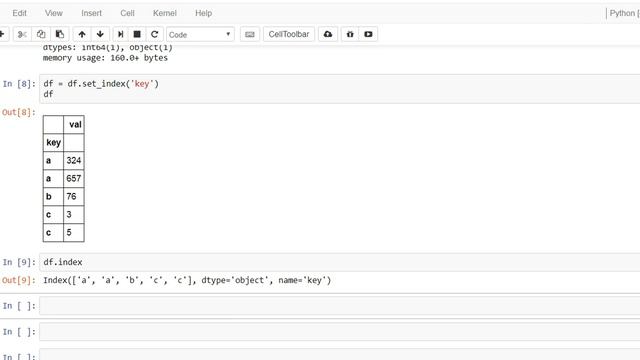This screenshot has height=360, width=640.
Task: Click the 'val' column header
Action: click(x=75, y=124)
